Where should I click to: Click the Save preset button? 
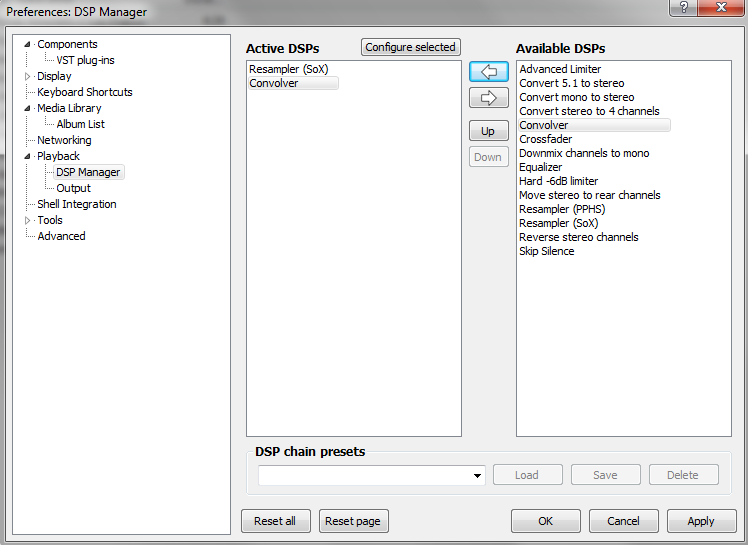click(605, 475)
